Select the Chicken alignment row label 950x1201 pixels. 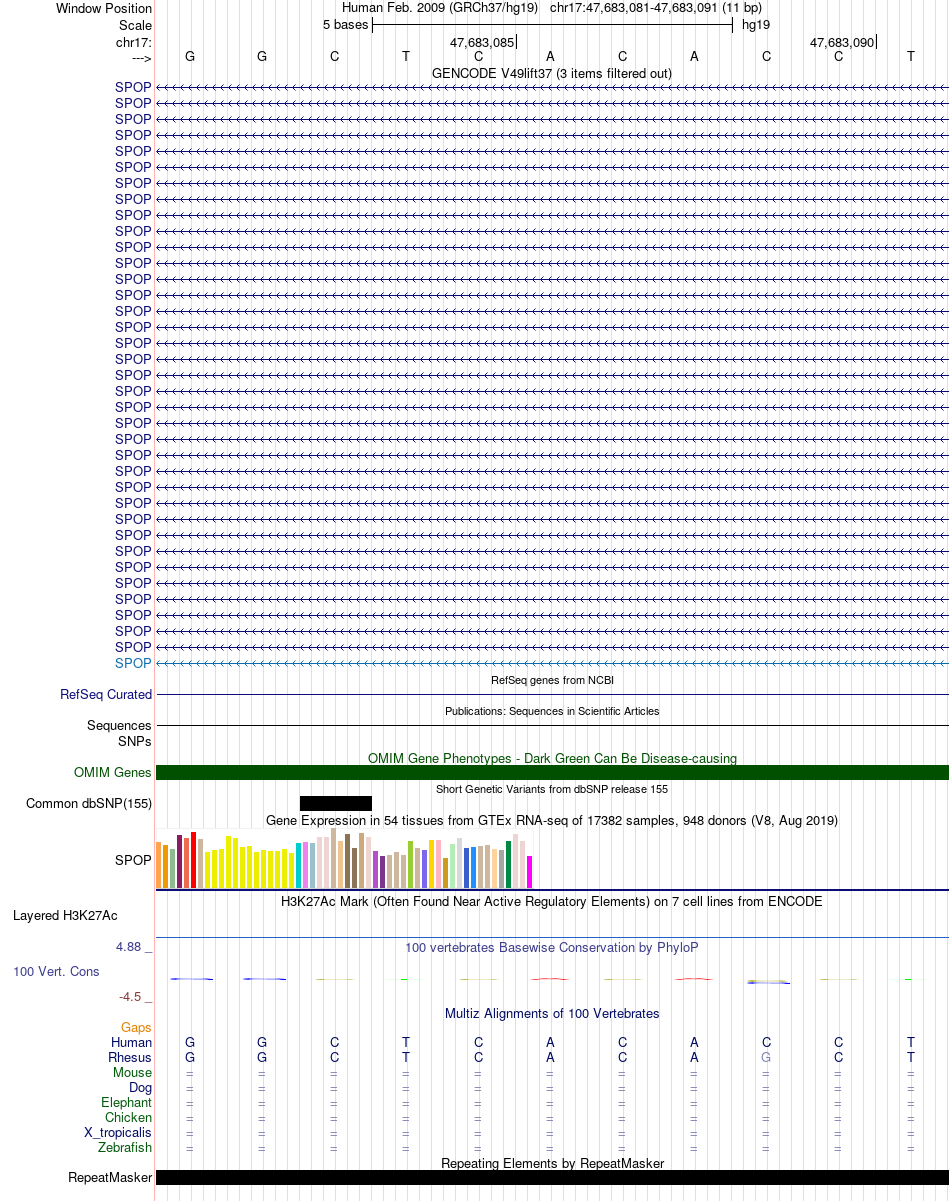pos(129,1117)
